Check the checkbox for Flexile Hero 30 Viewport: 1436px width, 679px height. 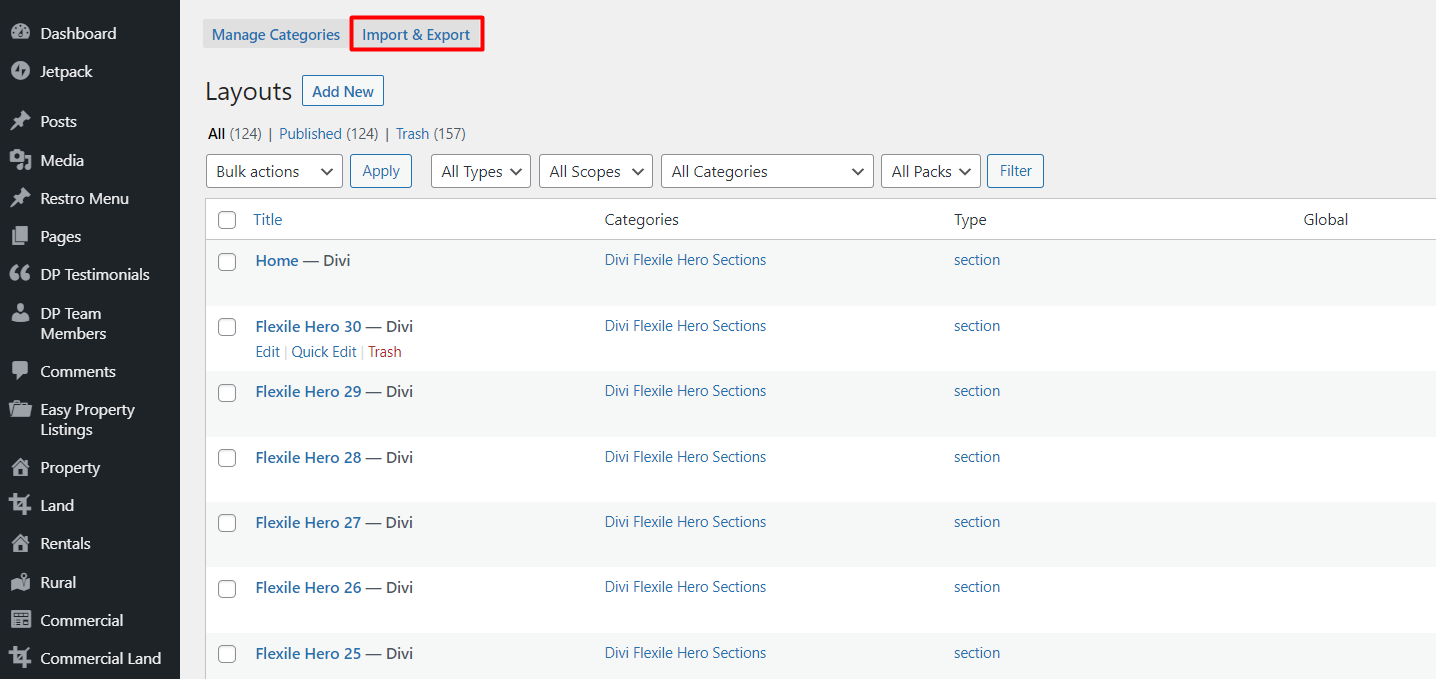click(x=227, y=327)
